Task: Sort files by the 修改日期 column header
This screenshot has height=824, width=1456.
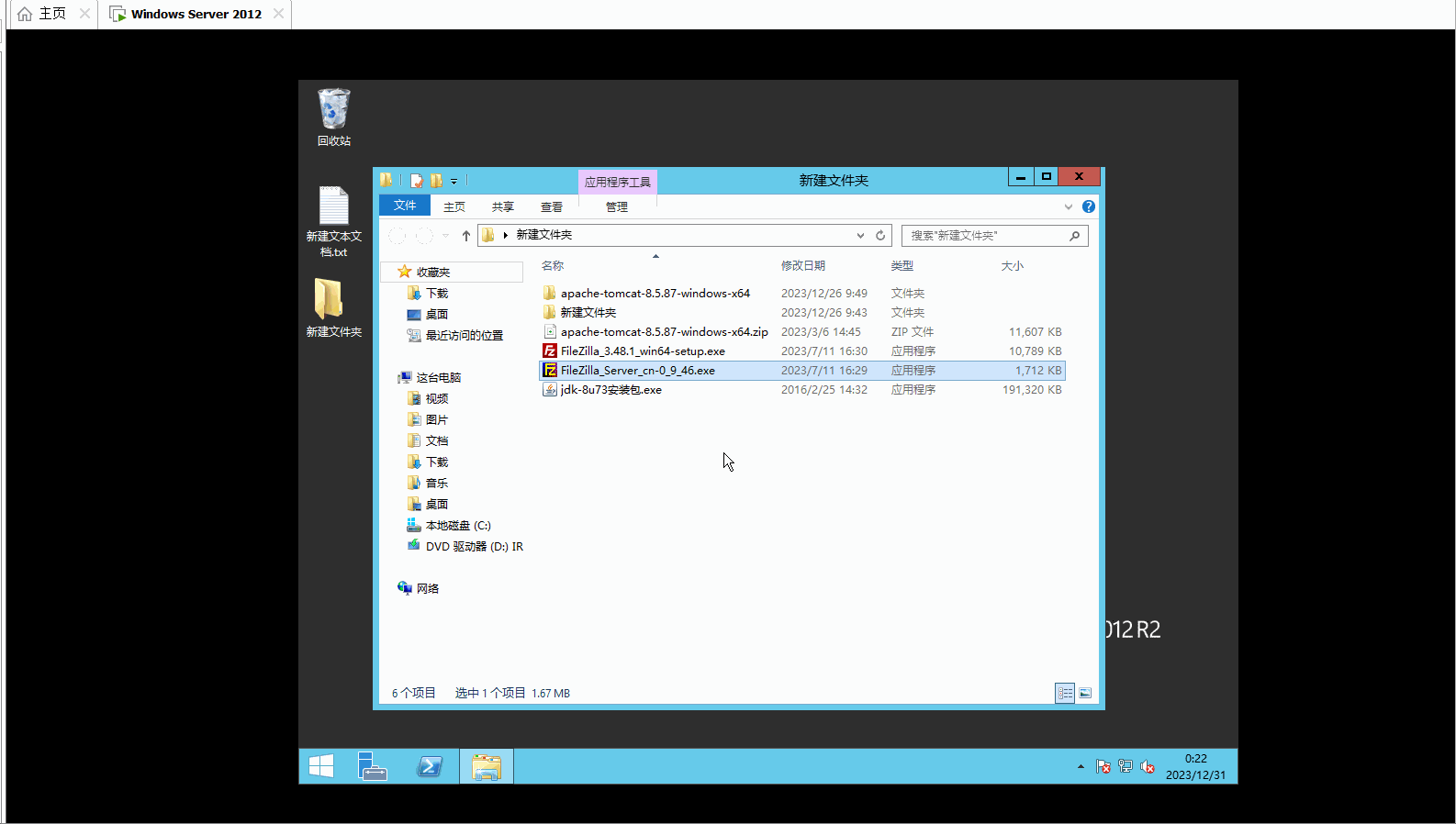Action: [803, 266]
